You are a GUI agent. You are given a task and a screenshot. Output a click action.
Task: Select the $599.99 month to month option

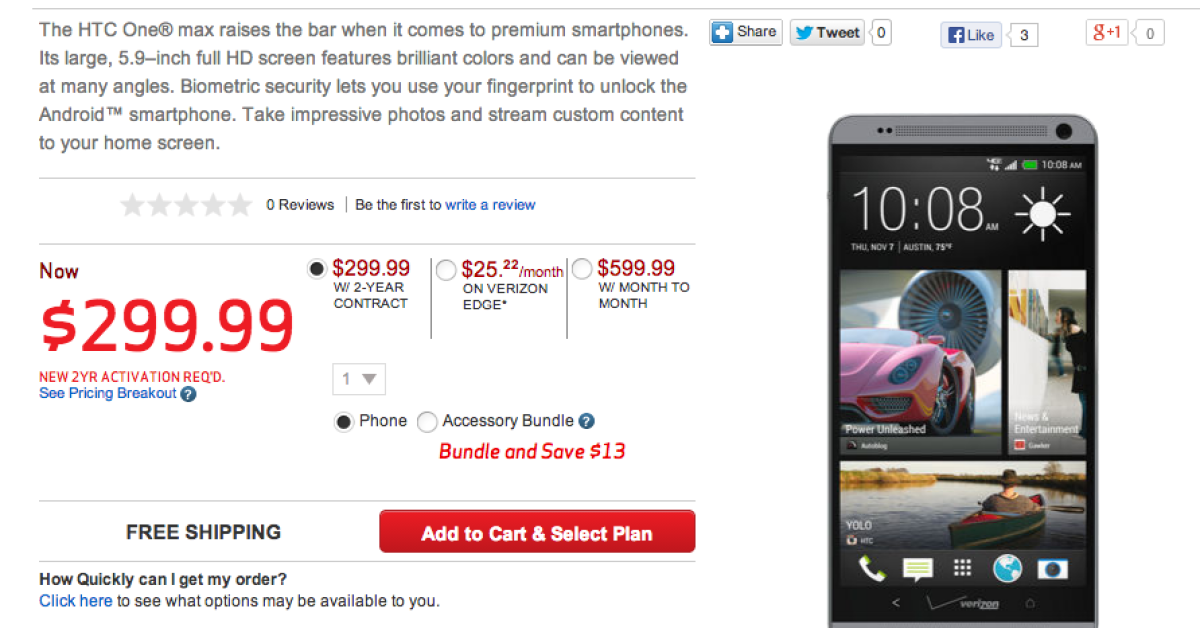(582, 268)
